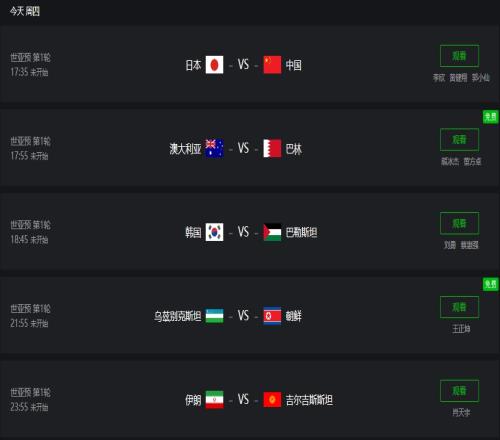Open watch button for Korea vs Palestine
500x440 pixels.
460,223
